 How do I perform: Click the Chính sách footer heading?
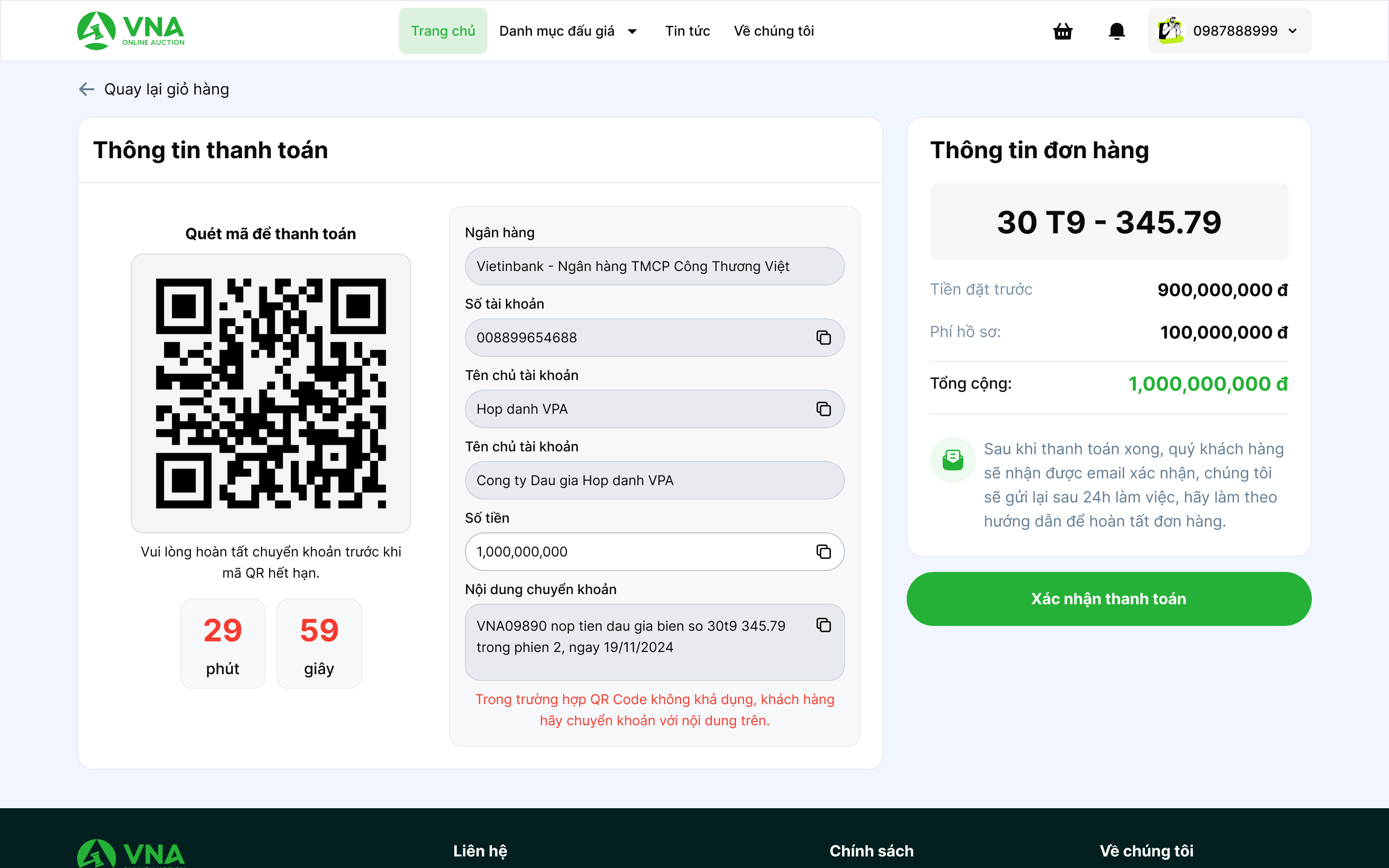coord(872,851)
